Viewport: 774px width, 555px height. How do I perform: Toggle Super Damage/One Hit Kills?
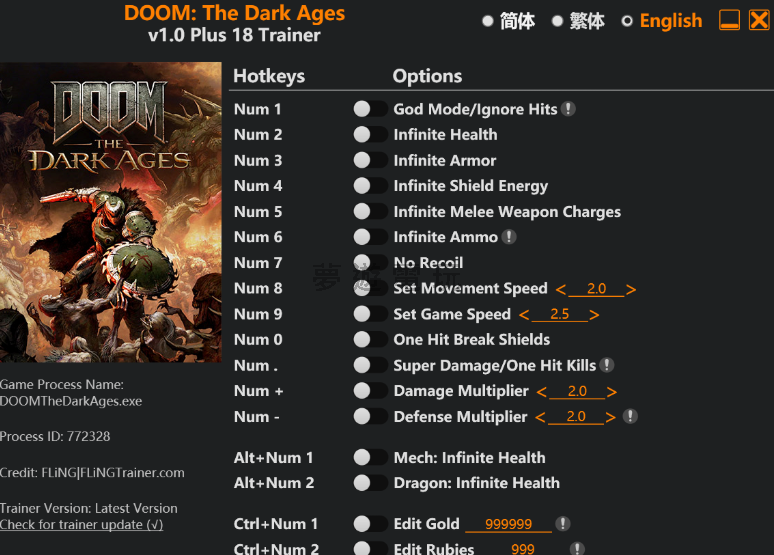point(370,365)
